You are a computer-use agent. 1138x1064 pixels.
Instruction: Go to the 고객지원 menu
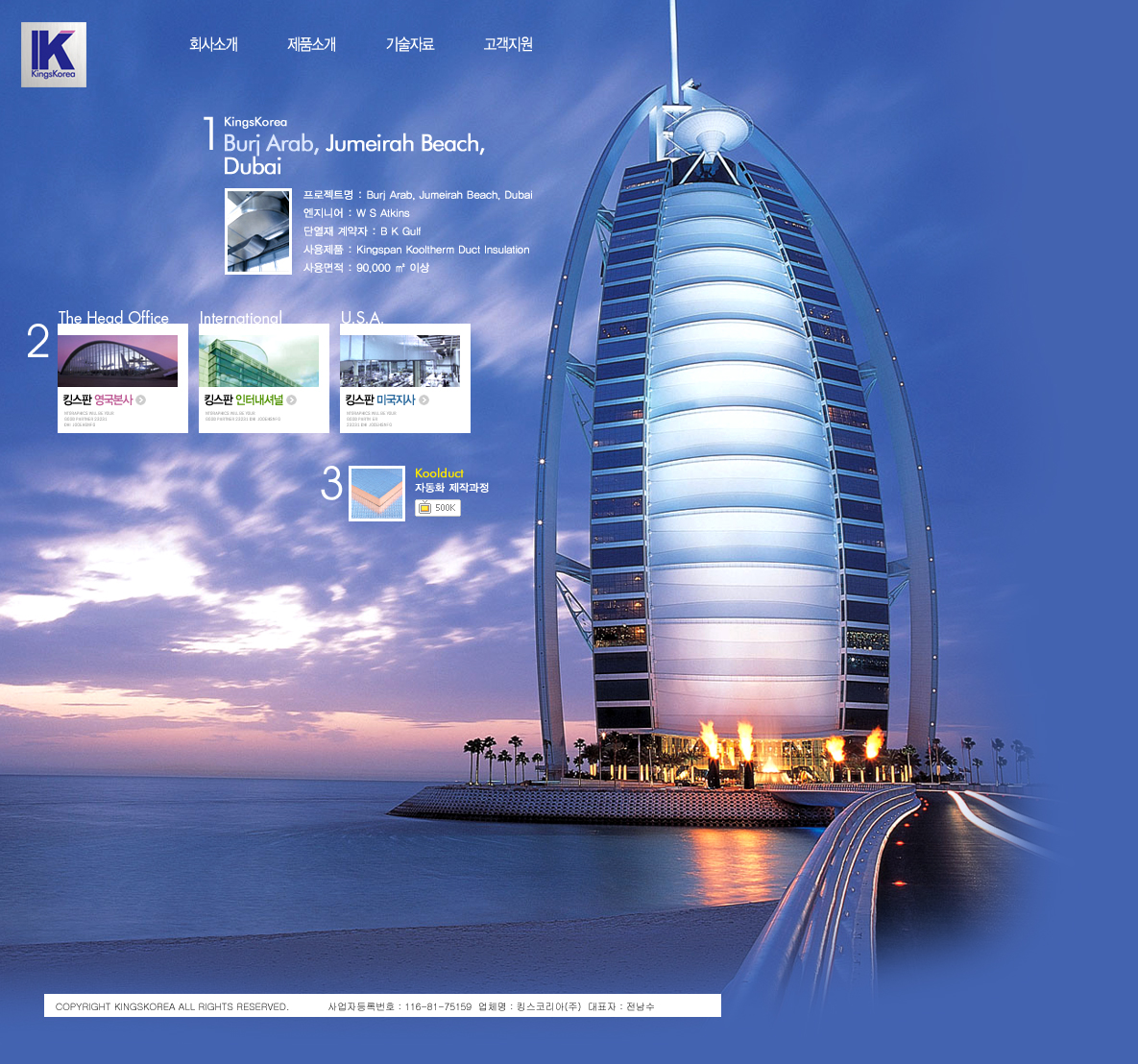pos(508,44)
